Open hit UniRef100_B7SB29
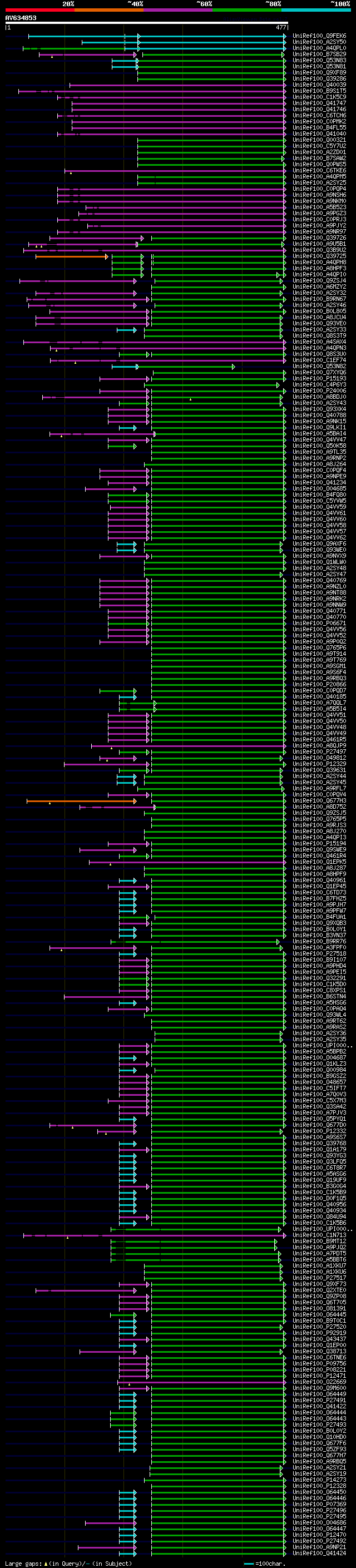 (x=319, y=54)
